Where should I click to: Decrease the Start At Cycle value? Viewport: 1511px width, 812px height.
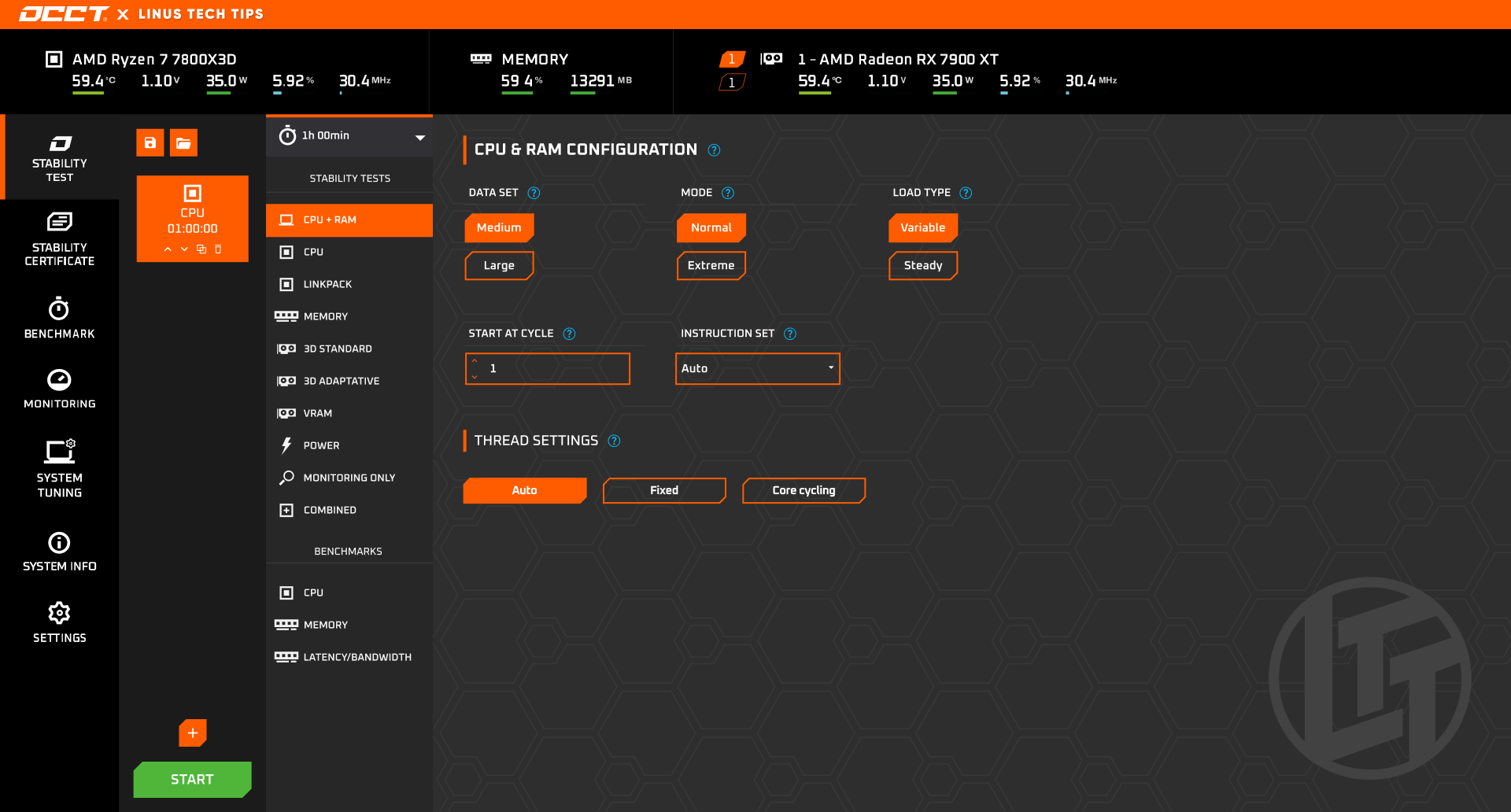[475, 377]
